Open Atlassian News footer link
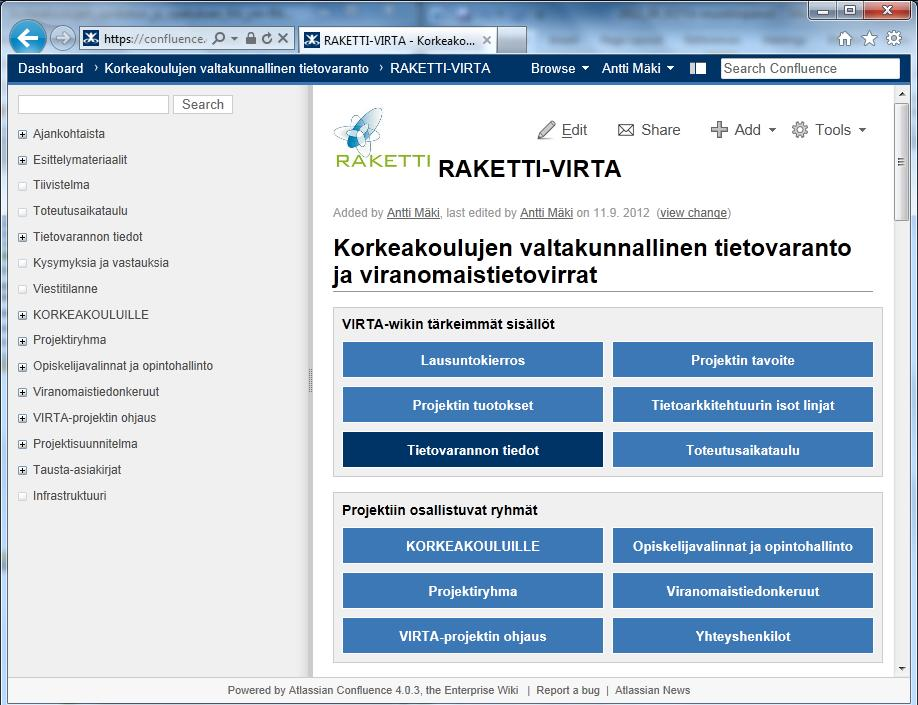Image resolution: width=918 pixels, height=705 pixels. (x=652, y=690)
